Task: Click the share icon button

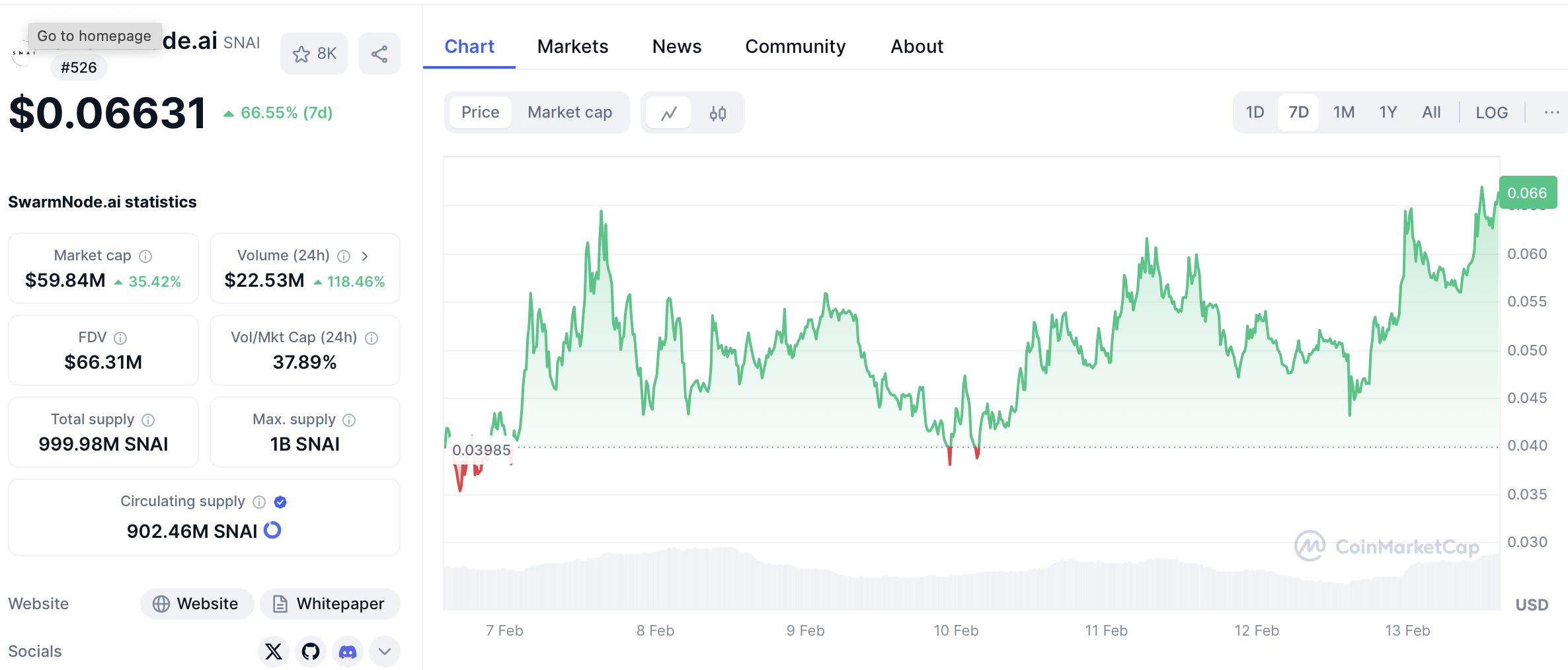Action: [x=379, y=54]
